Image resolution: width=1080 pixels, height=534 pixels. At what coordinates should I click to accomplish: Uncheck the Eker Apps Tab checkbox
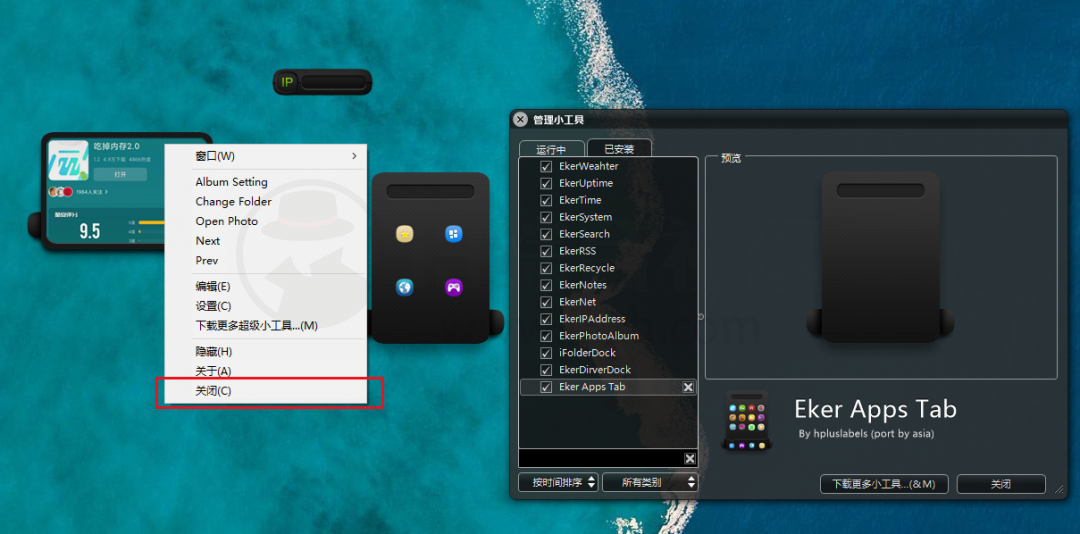click(546, 387)
